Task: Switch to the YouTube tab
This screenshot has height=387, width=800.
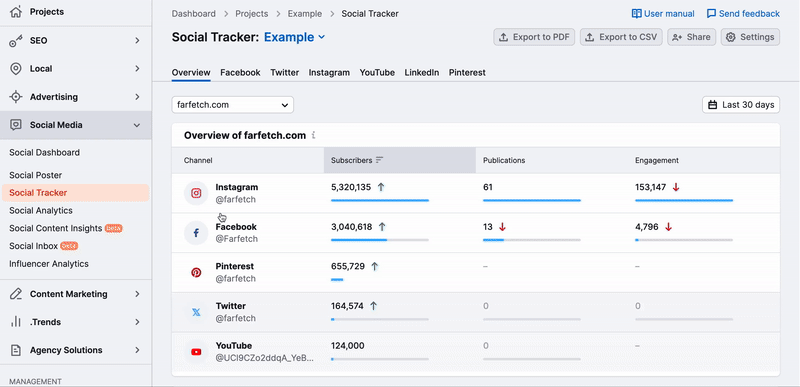Action: pos(377,72)
